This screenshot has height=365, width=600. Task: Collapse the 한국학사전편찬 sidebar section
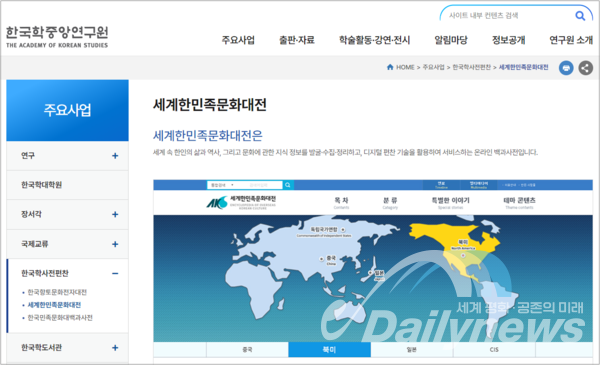pyautogui.click(x=115, y=274)
